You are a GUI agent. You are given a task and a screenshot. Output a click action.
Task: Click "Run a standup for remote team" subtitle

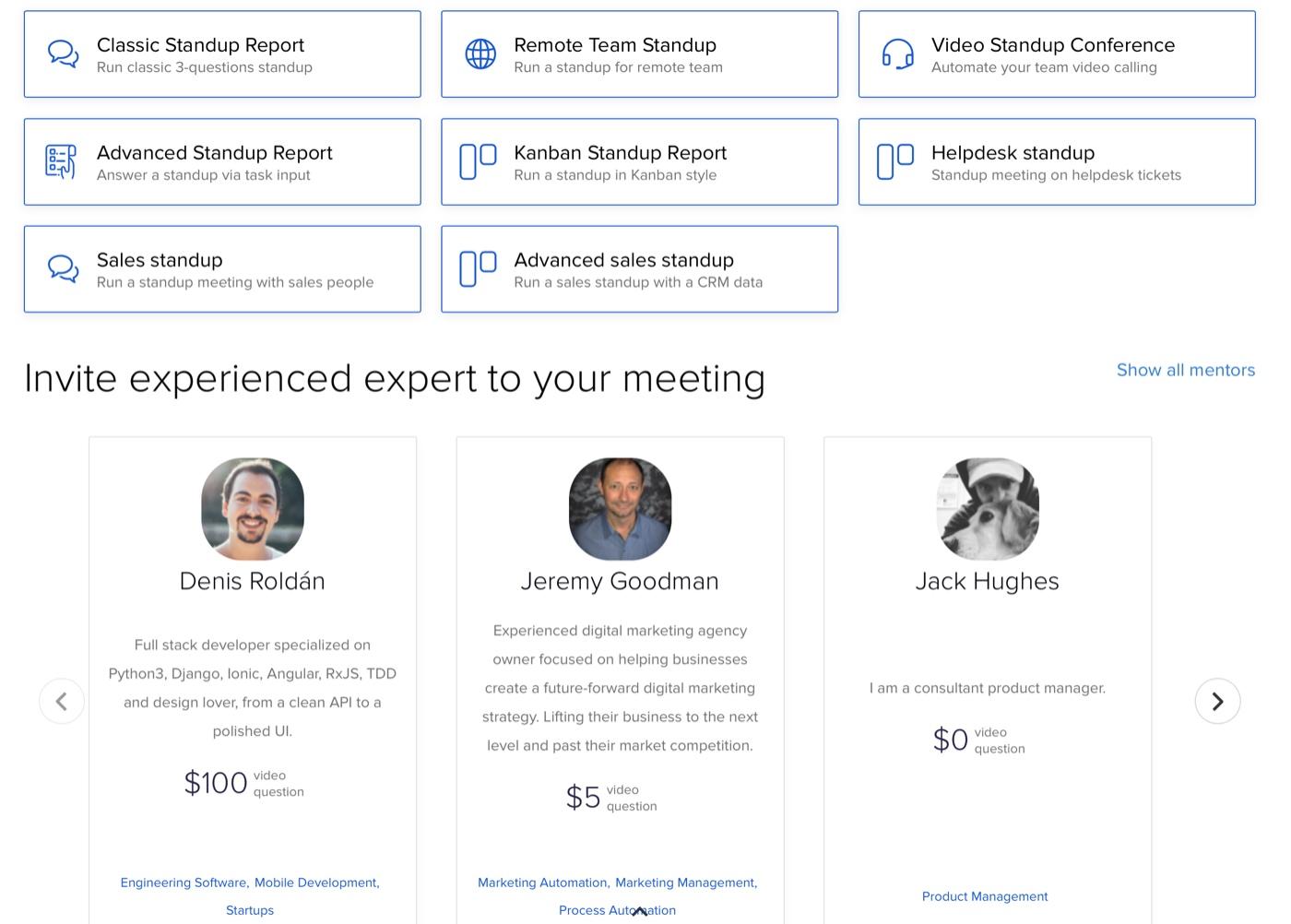click(x=618, y=67)
